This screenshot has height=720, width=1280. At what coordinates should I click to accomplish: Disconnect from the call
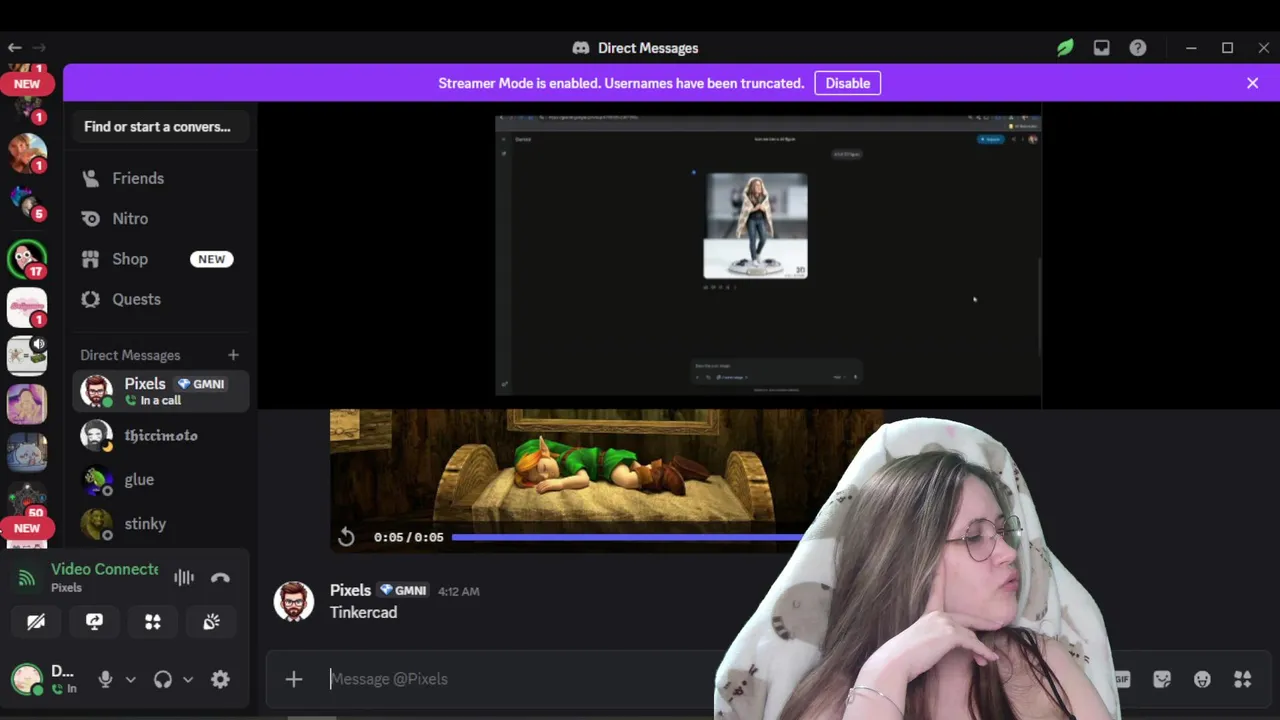click(x=220, y=577)
